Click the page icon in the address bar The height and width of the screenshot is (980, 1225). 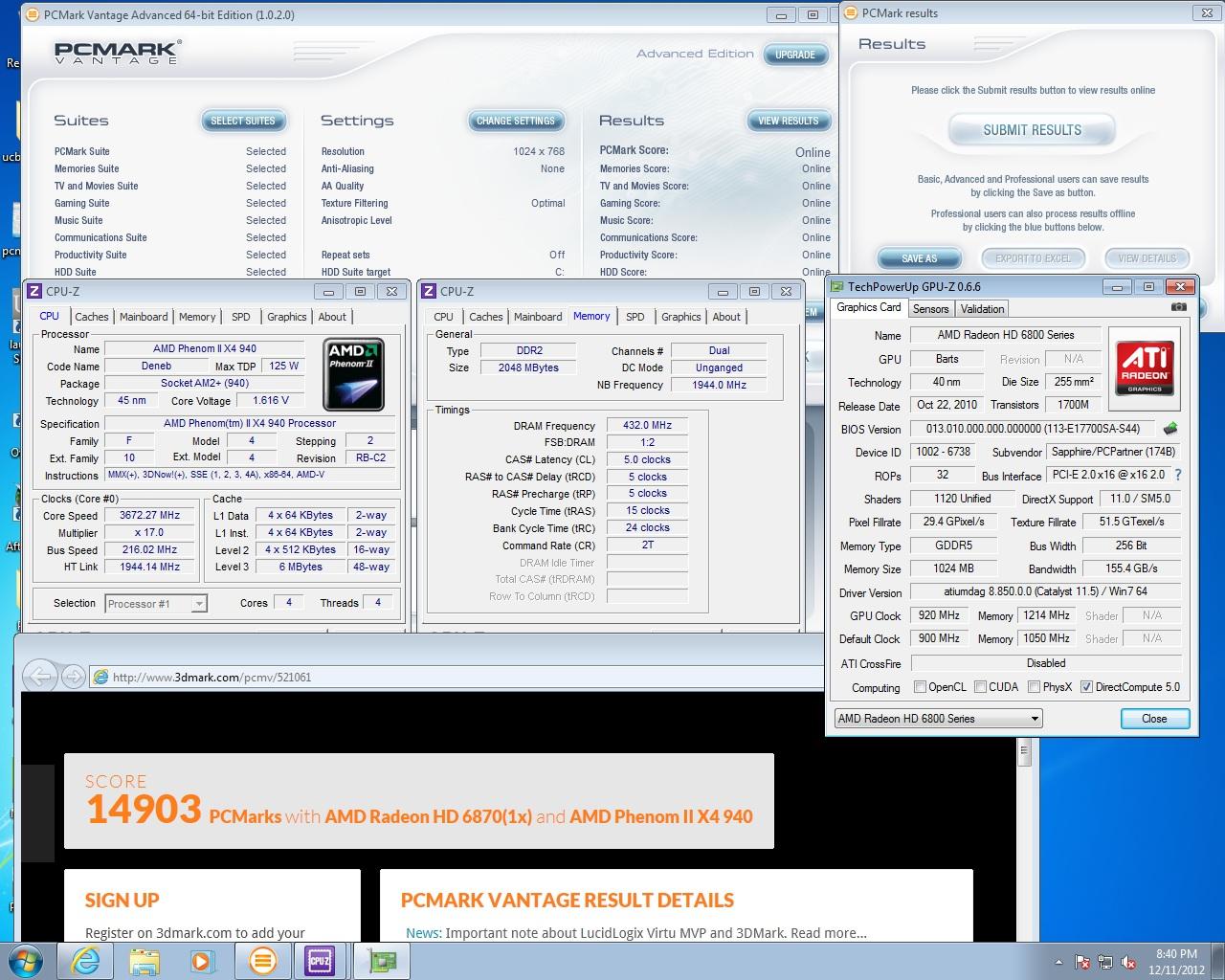pyautogui.click(x=101, y=677)
